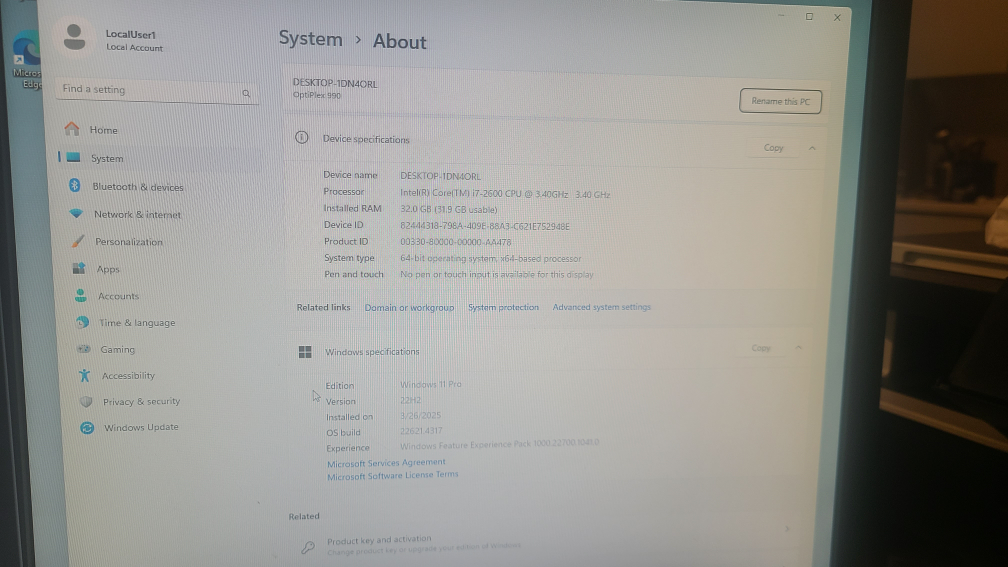This screenshot has width=1008, height=567.
Task: Close the Settings window
Action: click(x=837, y=17)
